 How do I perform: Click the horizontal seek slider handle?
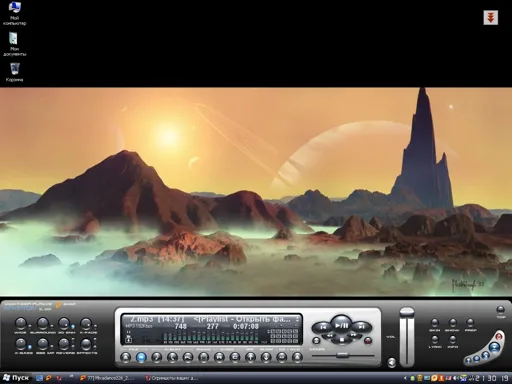pos(342,355)
